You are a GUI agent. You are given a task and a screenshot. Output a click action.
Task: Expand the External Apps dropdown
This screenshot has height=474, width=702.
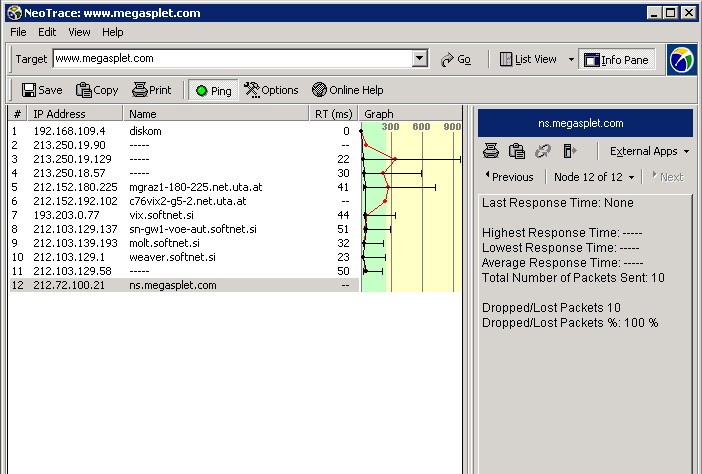tap(649, 151)
